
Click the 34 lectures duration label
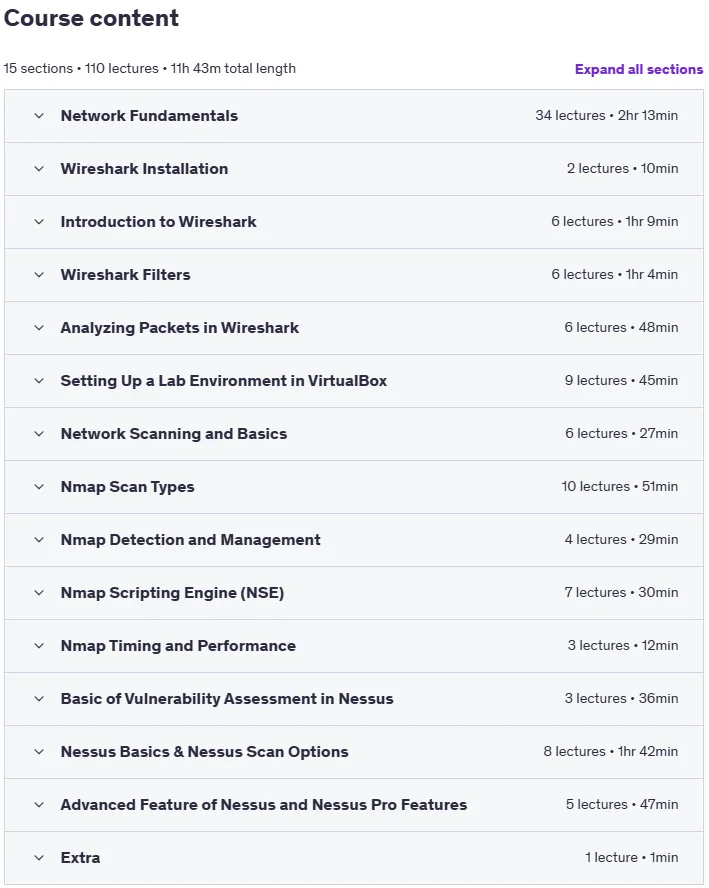pos(607,116)
